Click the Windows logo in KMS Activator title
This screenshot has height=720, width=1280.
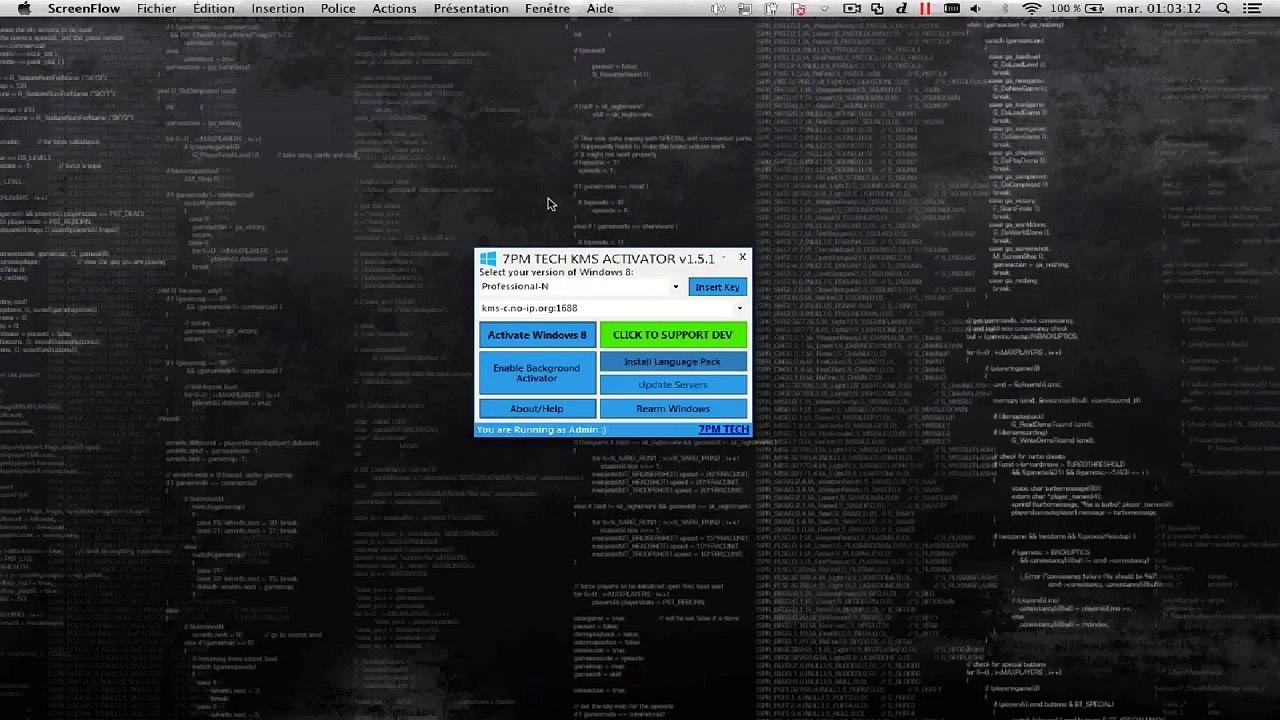click(x=487, y=260)
